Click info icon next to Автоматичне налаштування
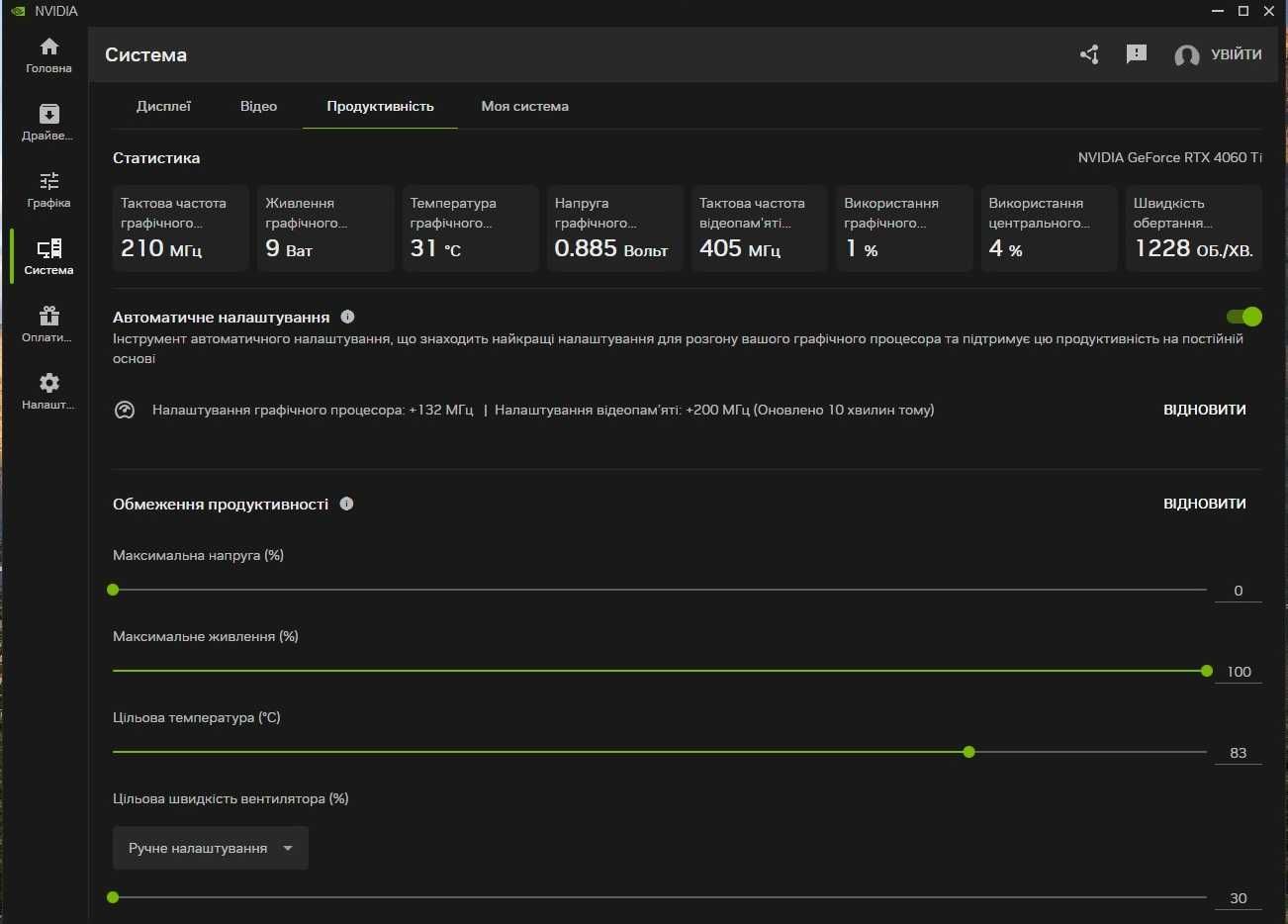 click(347, 317)
